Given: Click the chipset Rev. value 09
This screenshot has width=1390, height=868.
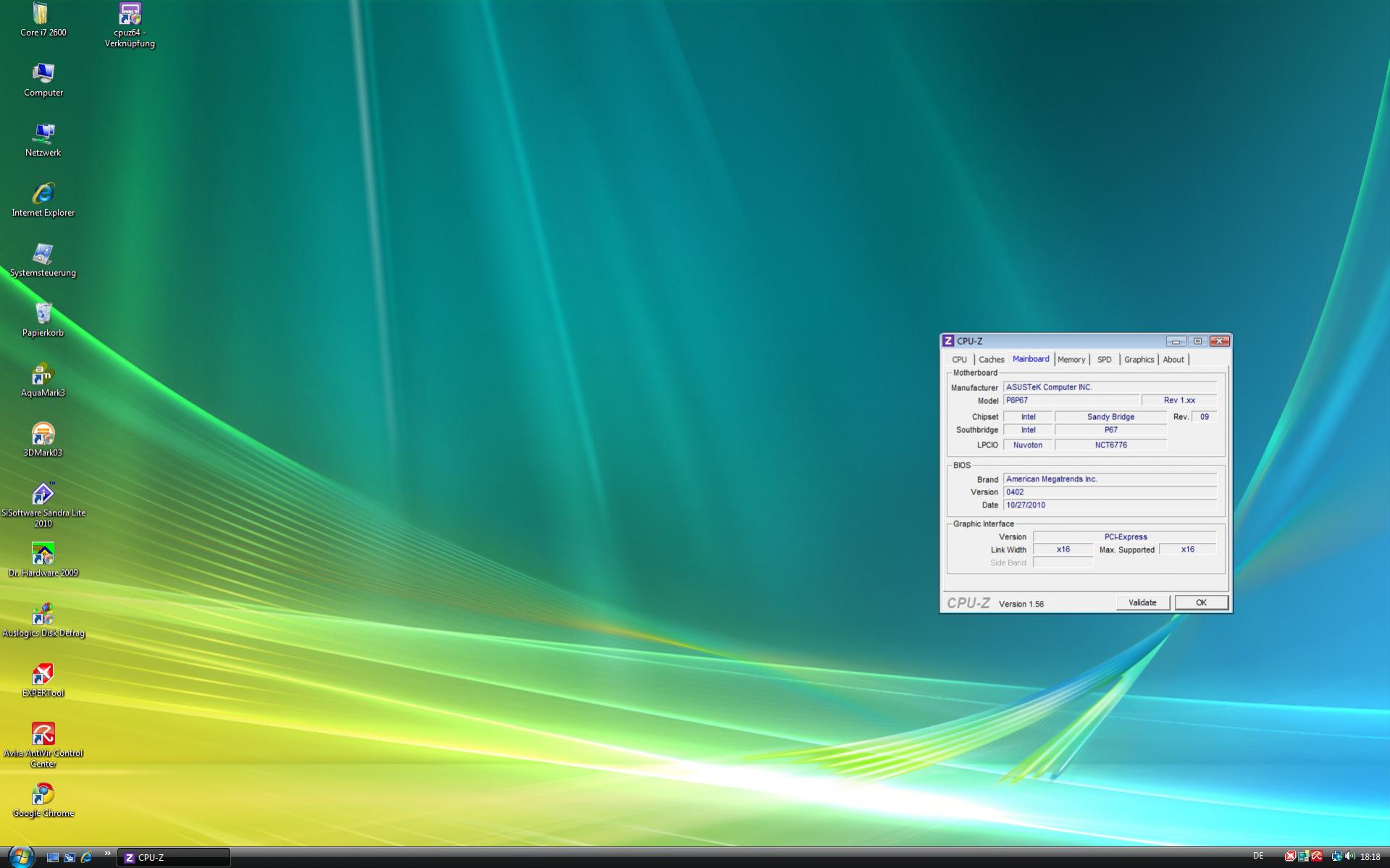Looking at the screenshot, I should point(1204,417).
